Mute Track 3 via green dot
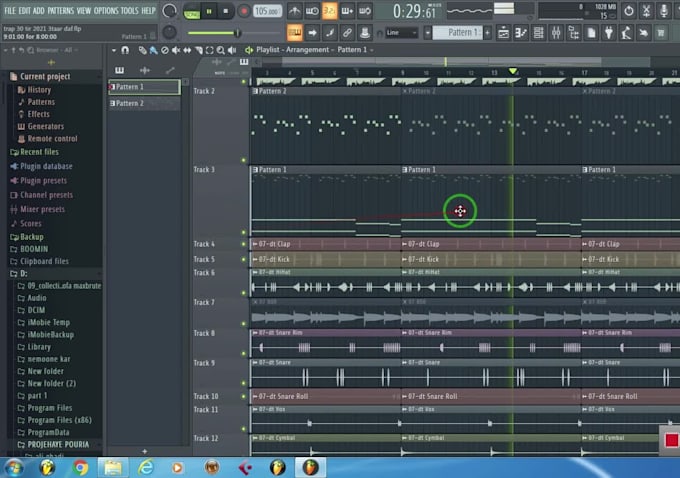The image size is (680, 478). 243,232
